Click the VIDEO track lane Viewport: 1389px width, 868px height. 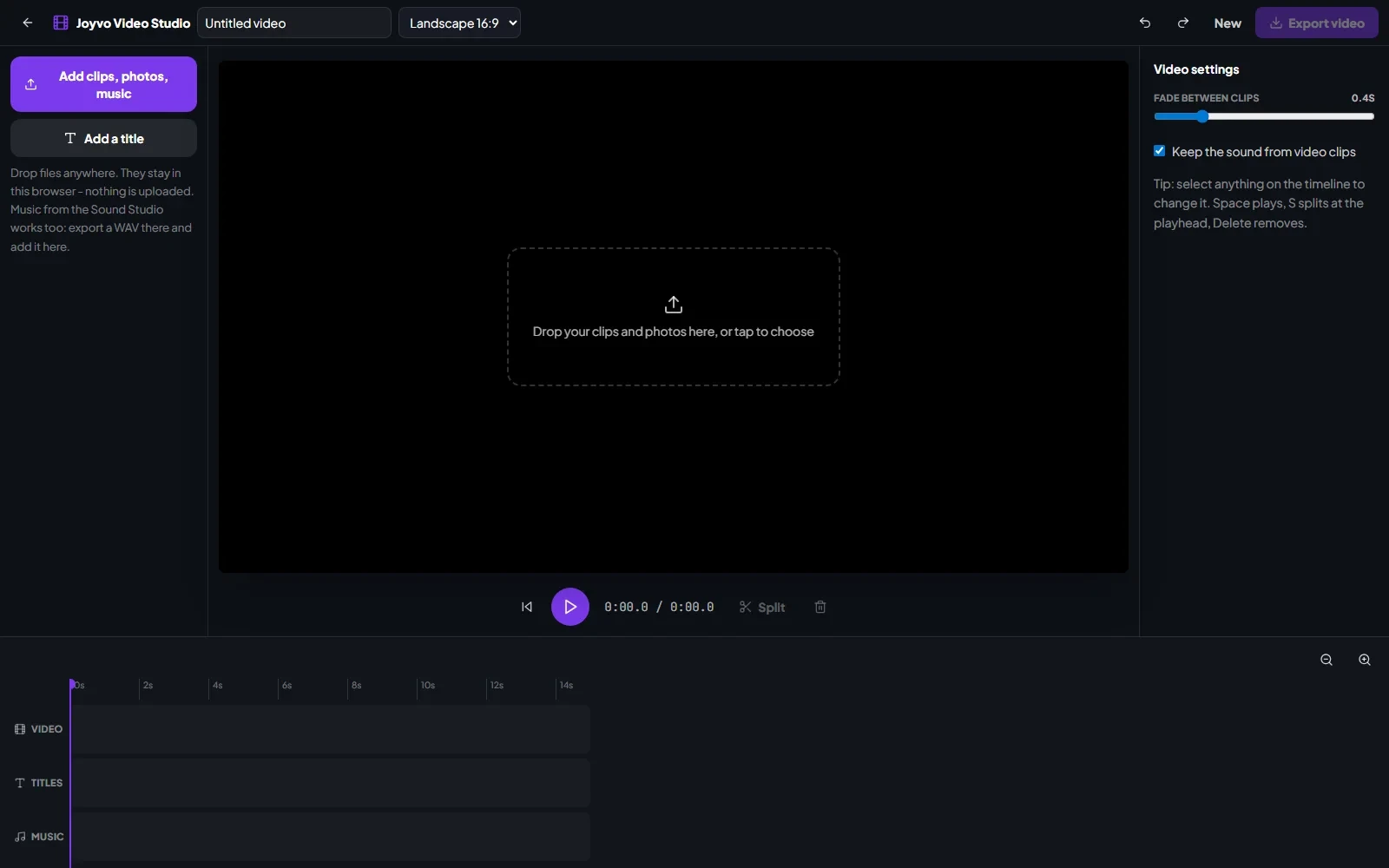click(330, 729)
